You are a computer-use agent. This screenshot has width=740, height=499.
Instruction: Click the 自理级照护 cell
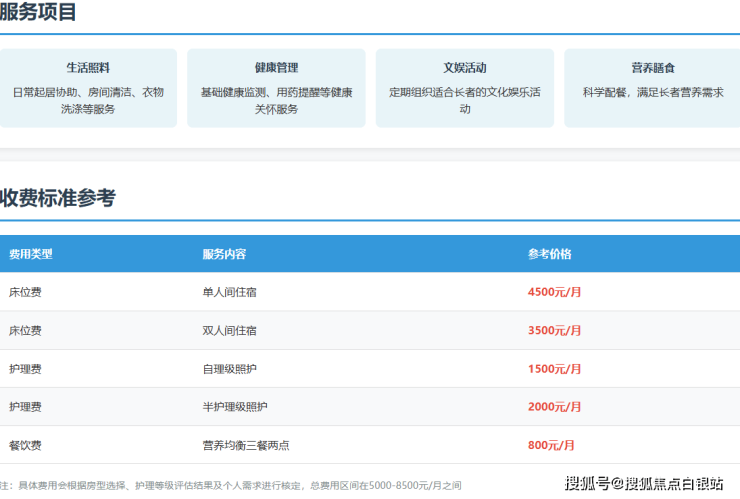229,369
